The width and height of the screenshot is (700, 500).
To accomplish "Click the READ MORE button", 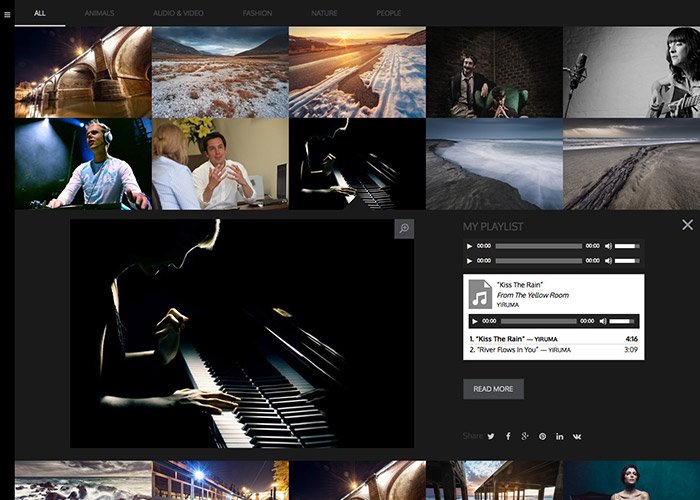I will [x=493, y=389].
